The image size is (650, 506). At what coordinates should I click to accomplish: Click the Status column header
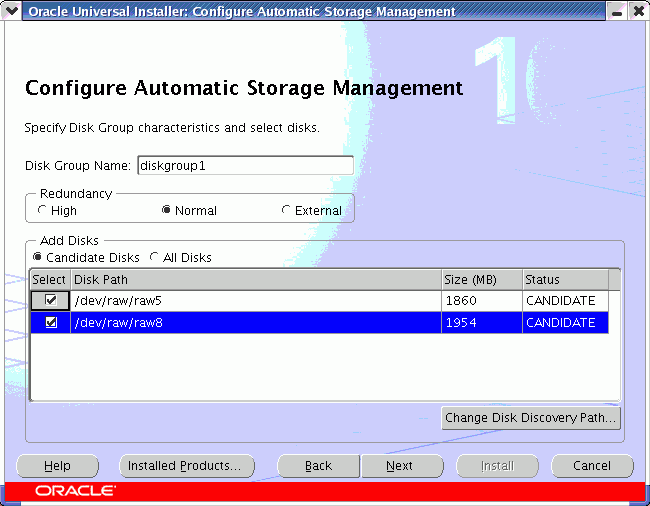[x=564, y=279]
